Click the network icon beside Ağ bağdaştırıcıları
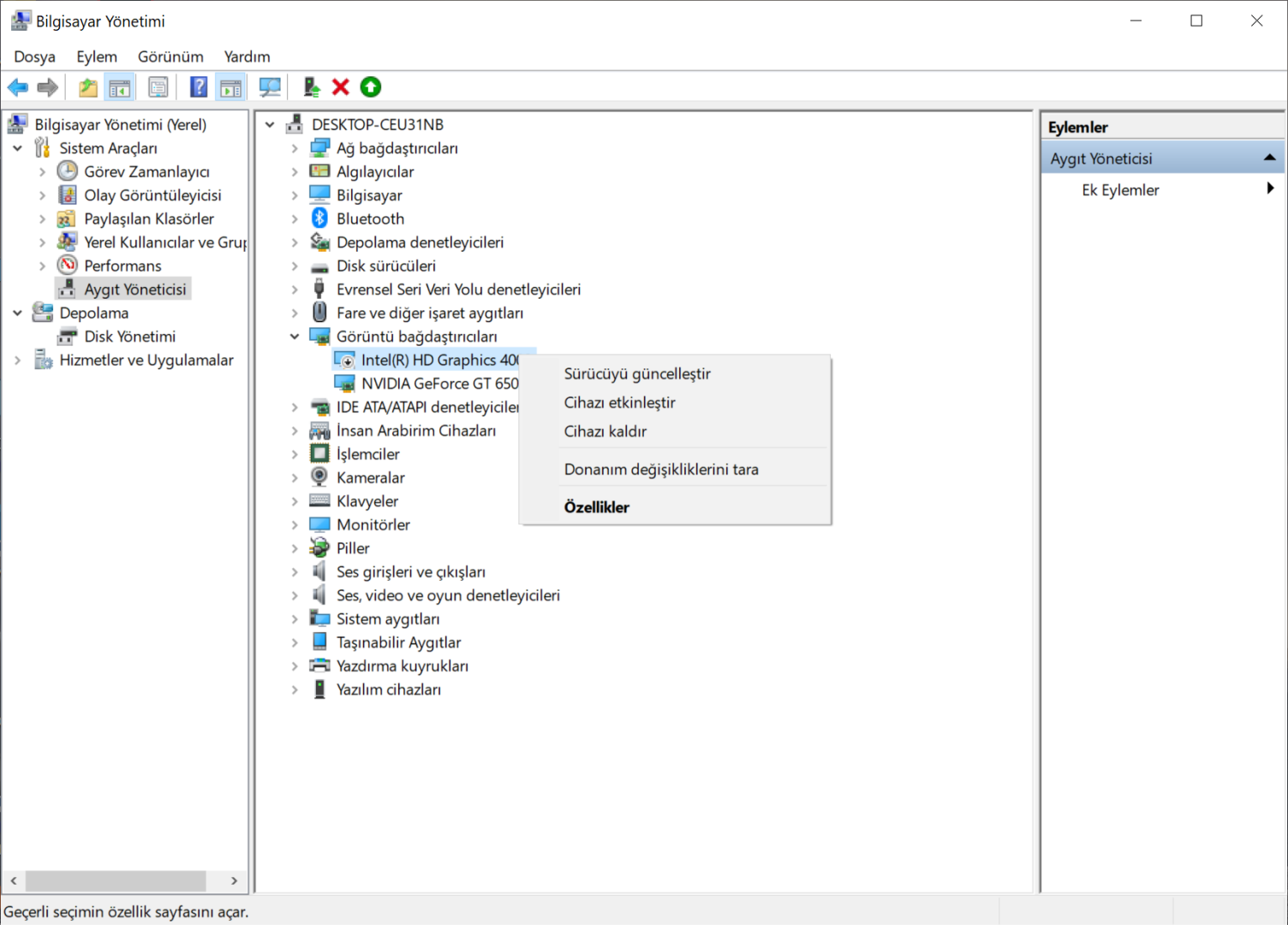This screenshot has height=925, width=1288. [319, 148]
